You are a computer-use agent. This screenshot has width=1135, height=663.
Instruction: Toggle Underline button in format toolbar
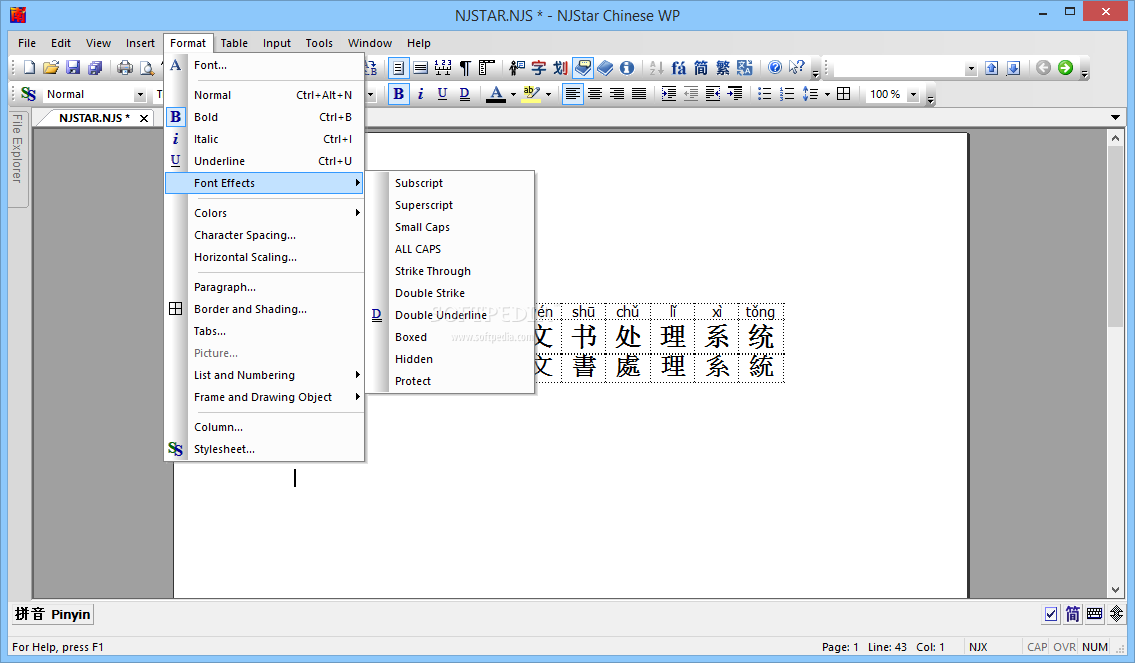[x=442, y=94]
